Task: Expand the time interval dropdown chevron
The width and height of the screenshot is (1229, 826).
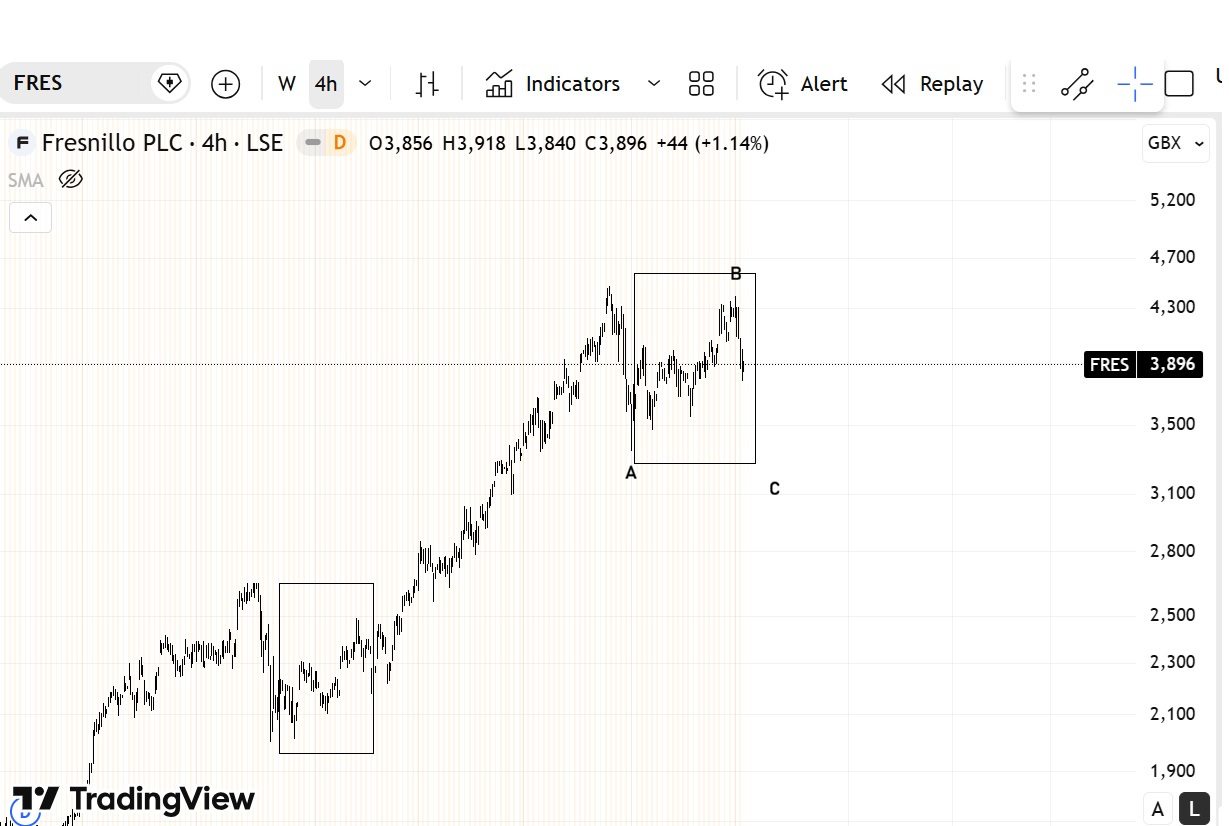Action: [365, 84]
